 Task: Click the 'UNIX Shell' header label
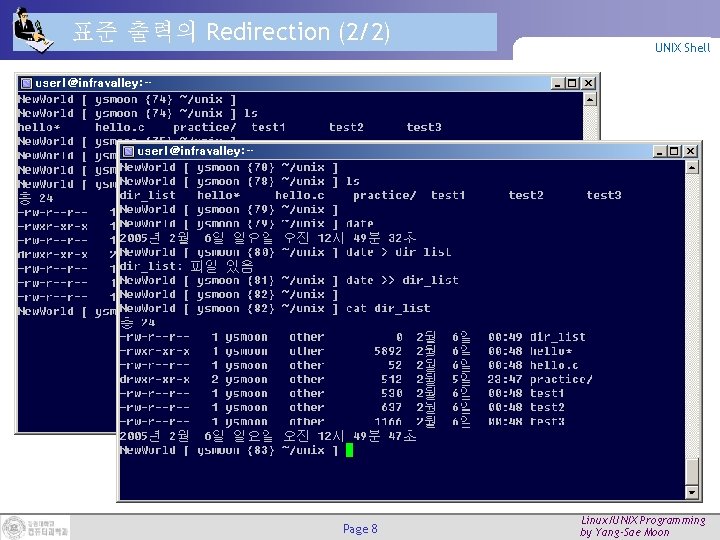click(682, 48)
